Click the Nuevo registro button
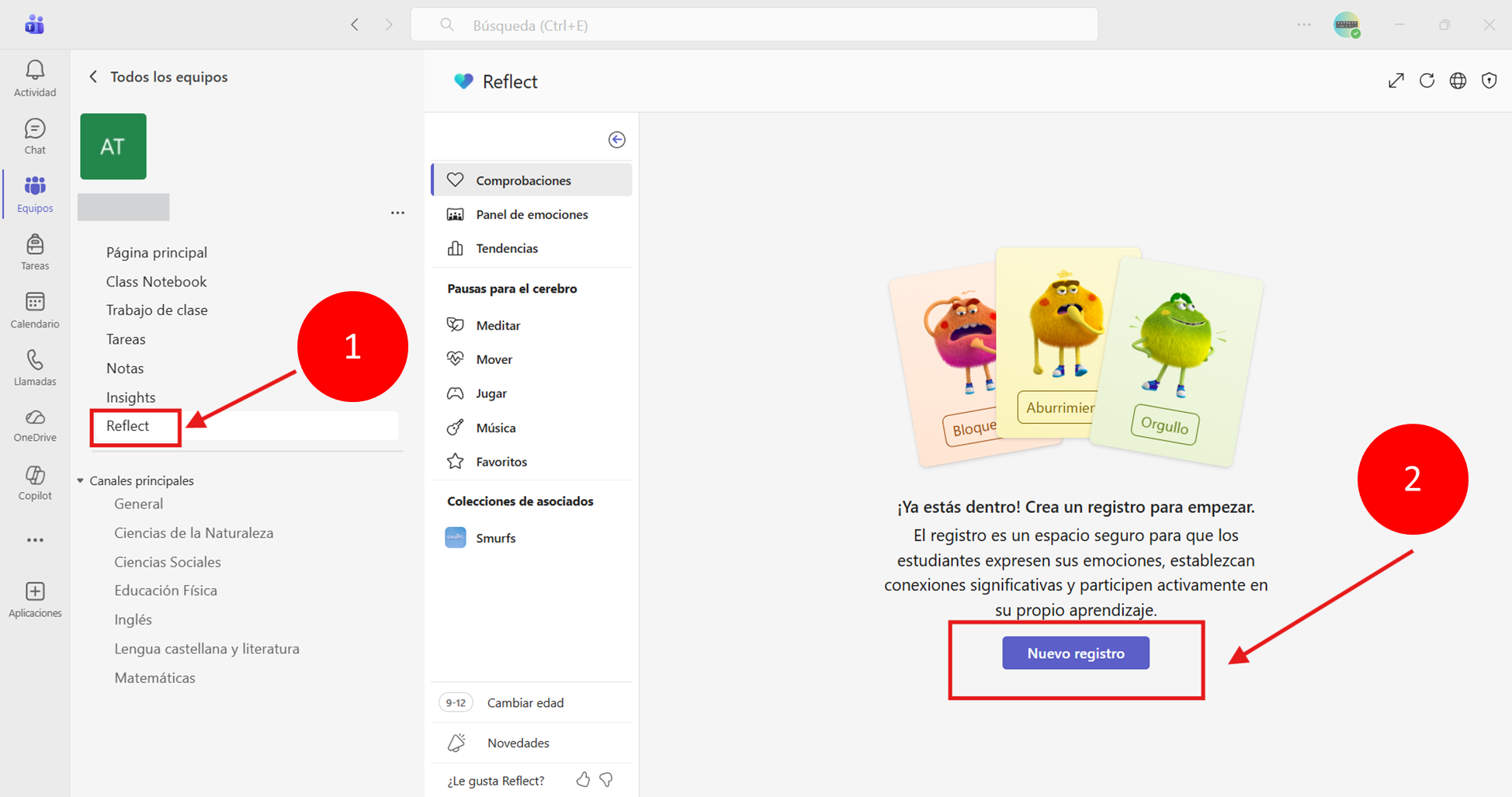1512x797 pixels. pyautogui.click(x=1076, y=653)
